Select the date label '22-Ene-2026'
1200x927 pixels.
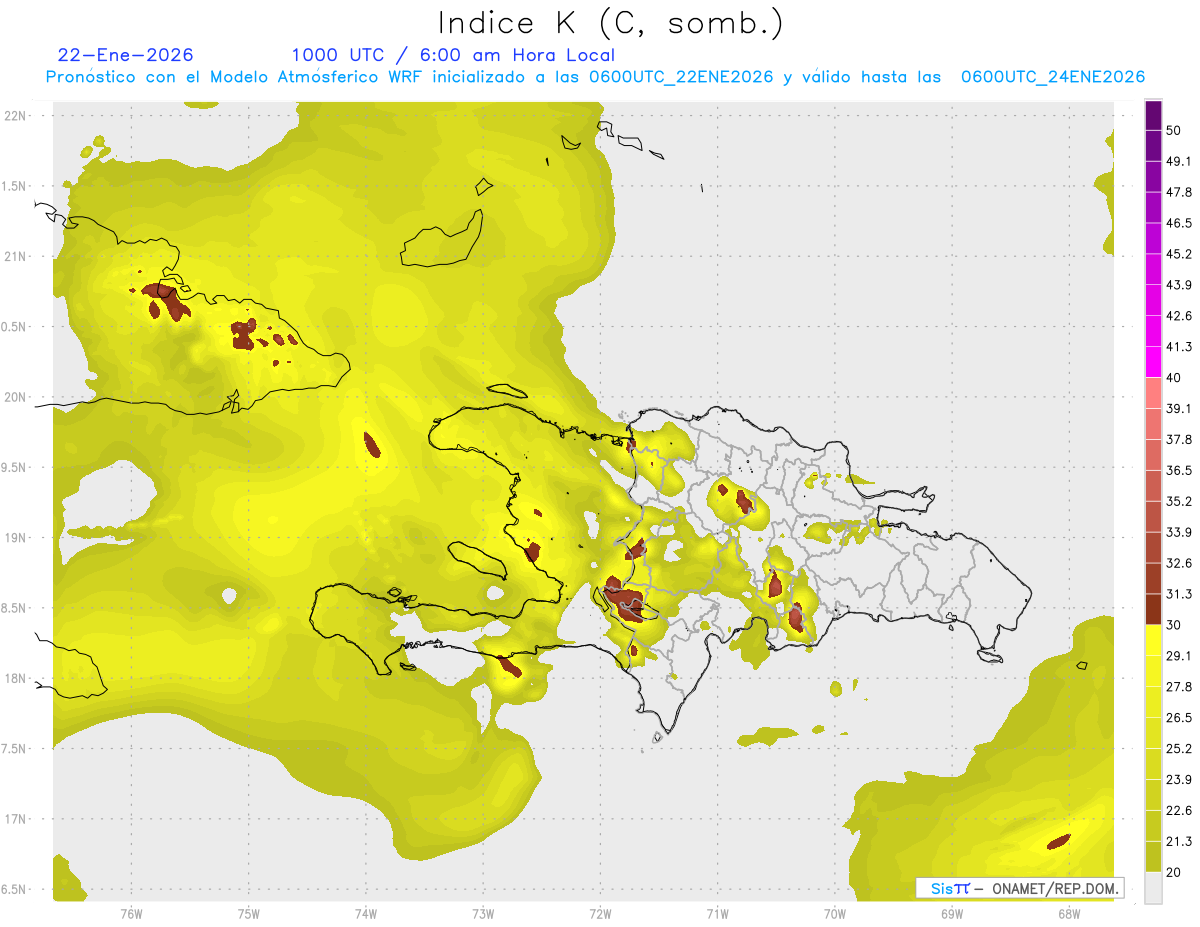(x=126, y=55)
